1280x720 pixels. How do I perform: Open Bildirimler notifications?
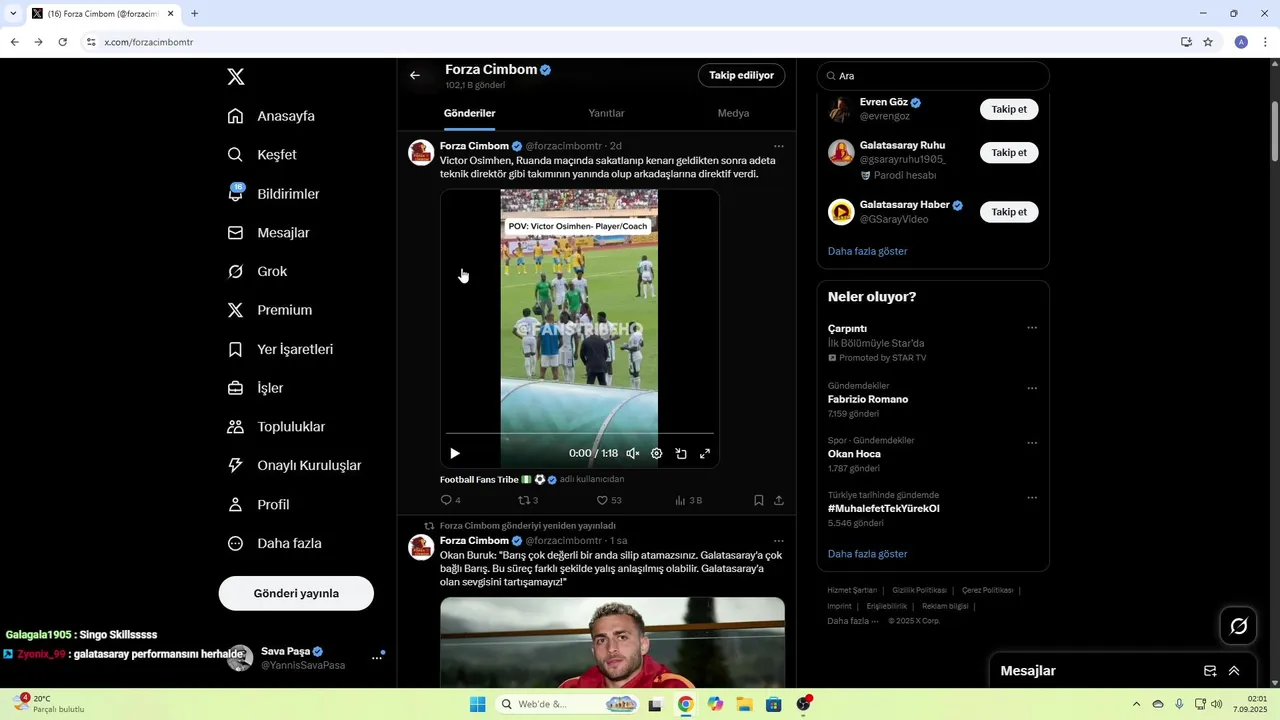[x=273, y=194]
